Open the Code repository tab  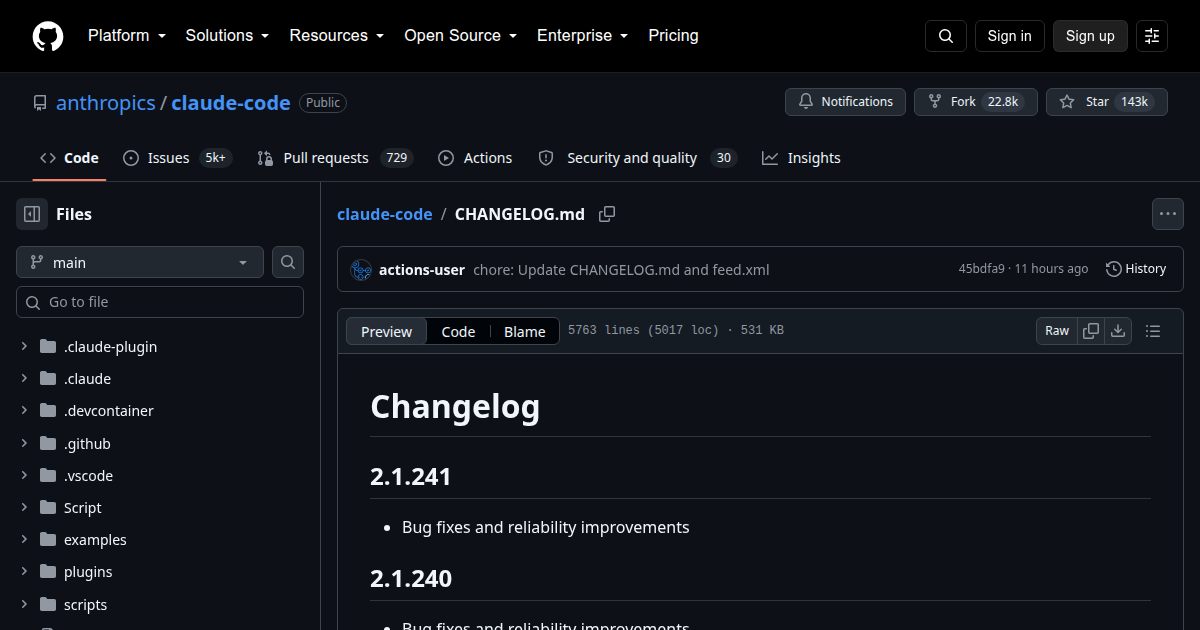click(69, 158)
